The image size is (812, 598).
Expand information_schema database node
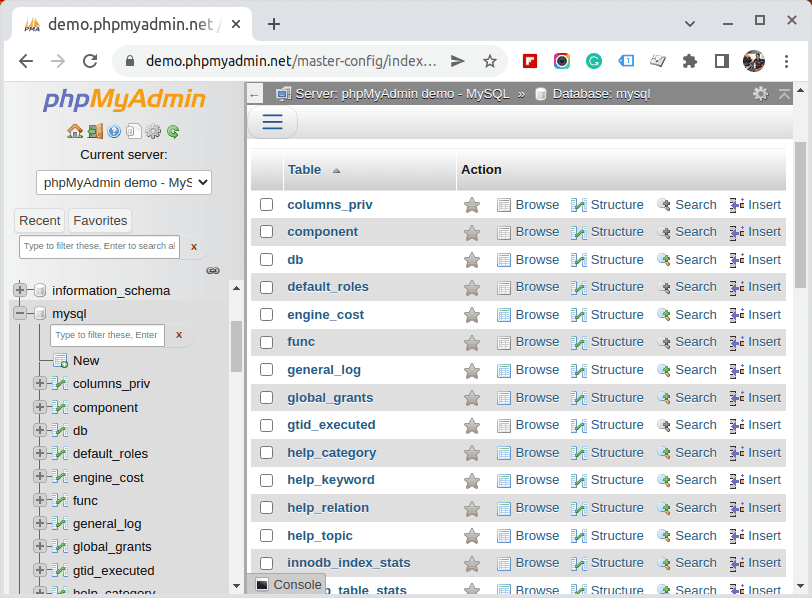tap(20, 290)
